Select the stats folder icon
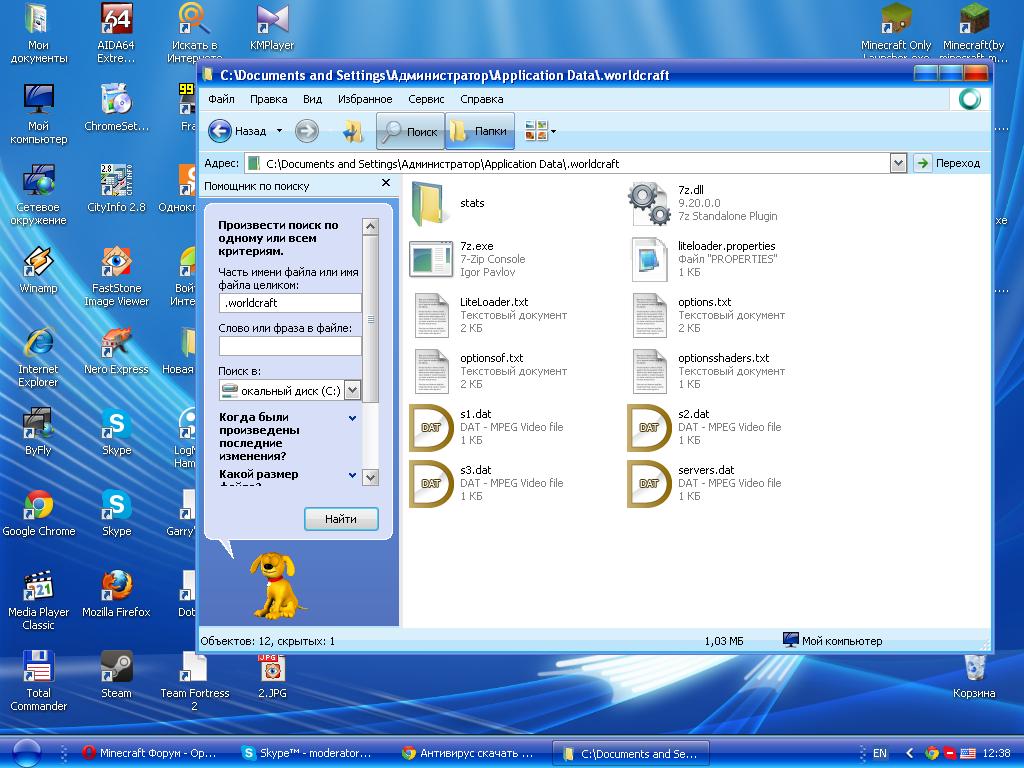 (431, 203)
